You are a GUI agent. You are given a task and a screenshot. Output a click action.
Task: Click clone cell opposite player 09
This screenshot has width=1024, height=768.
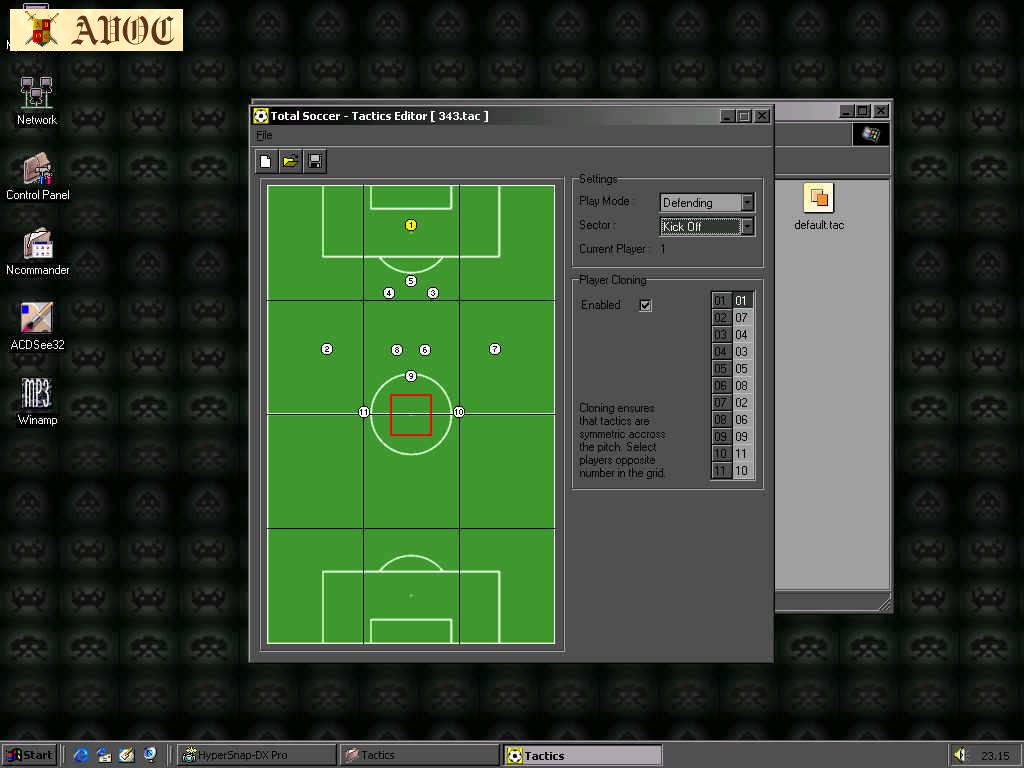[x=743, y=436]
